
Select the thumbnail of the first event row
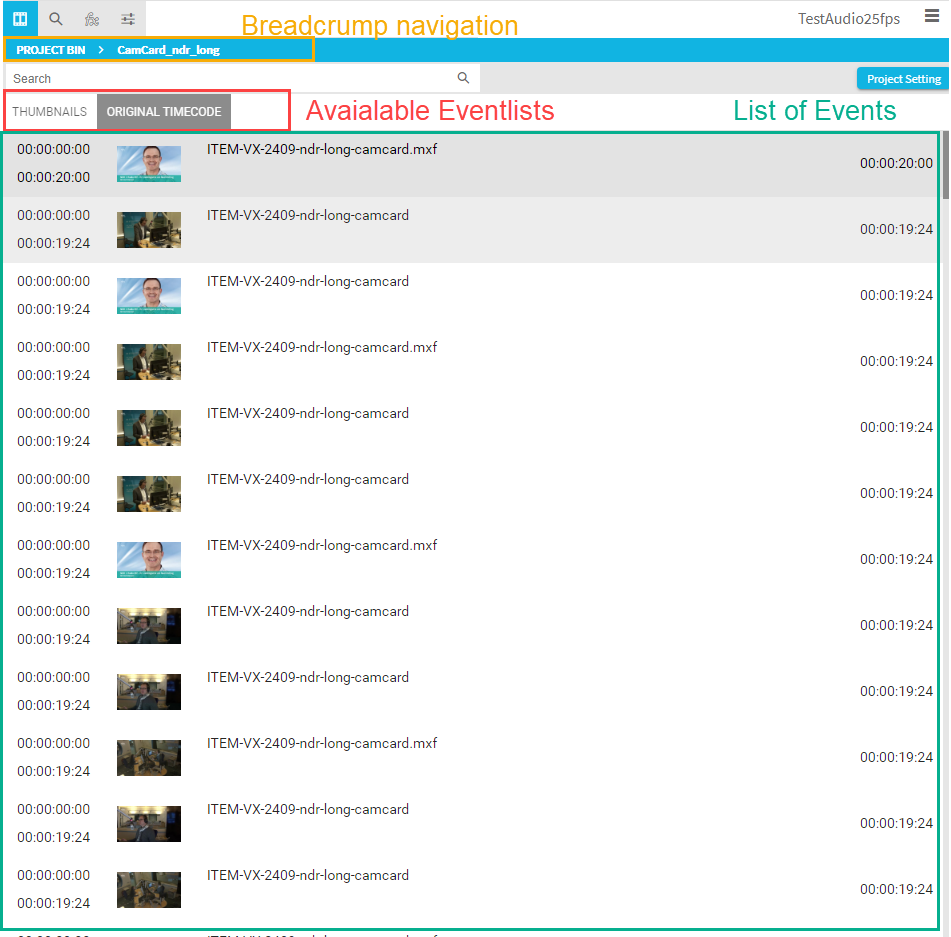(x=149, y=164)
